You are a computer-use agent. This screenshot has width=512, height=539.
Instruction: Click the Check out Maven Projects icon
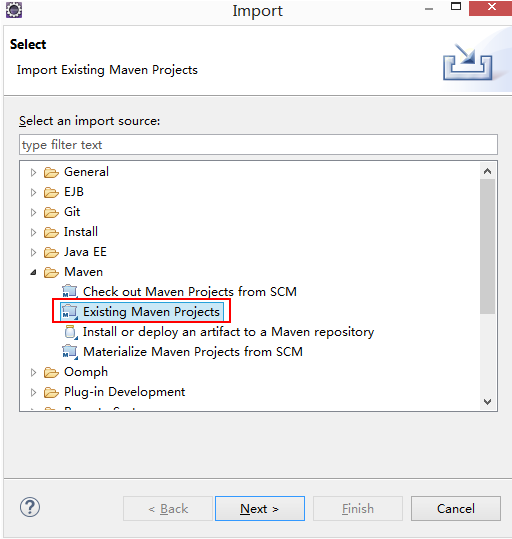point(70,292)
